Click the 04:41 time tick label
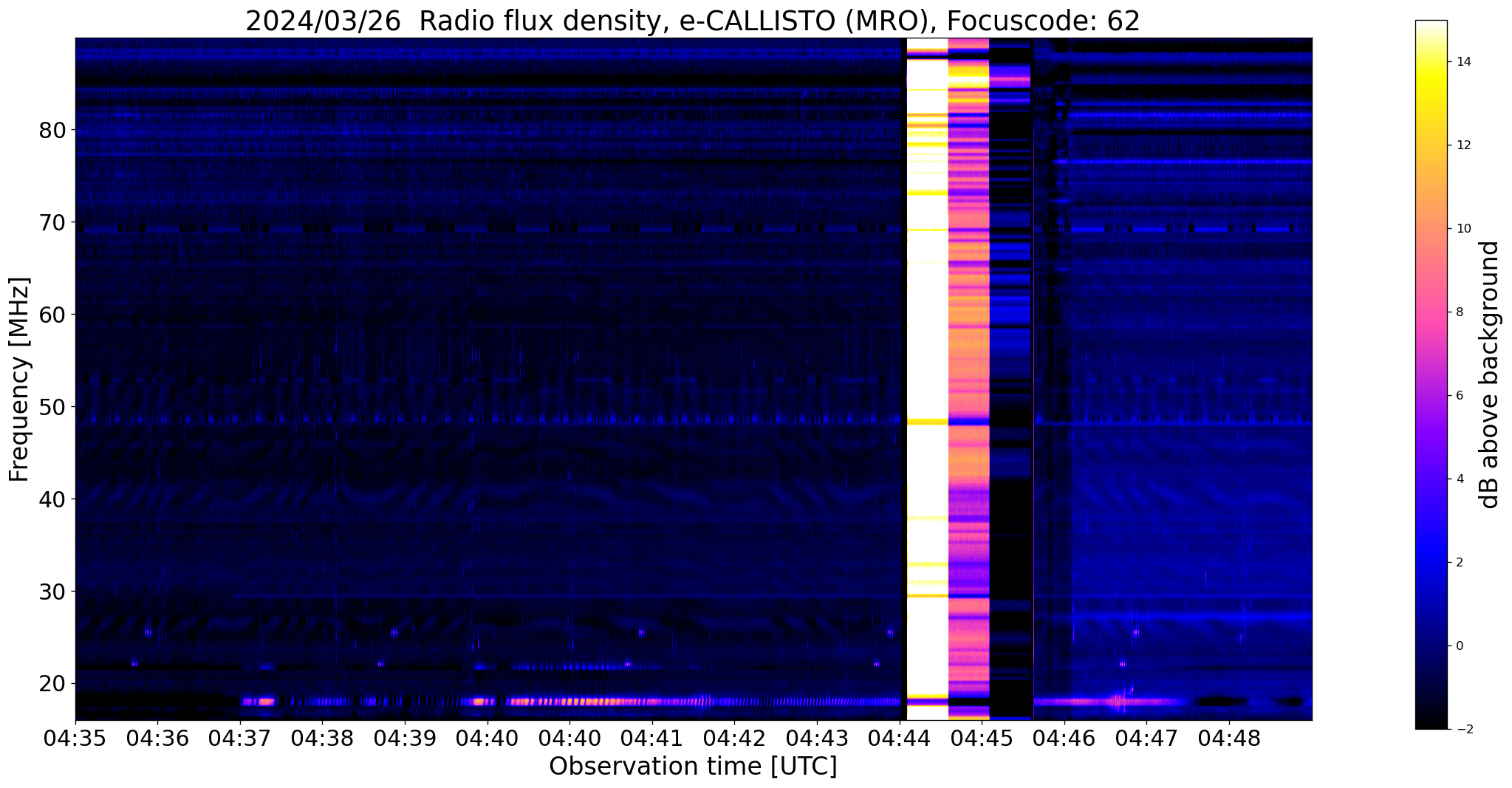This screenshot has width=1512, height=788. 652,738
